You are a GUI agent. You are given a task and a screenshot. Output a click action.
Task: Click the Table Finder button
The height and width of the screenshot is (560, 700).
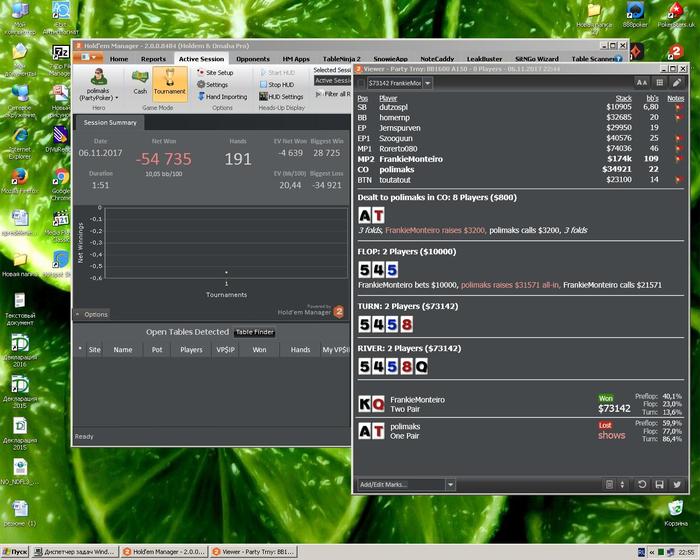(x=254, y=332)
